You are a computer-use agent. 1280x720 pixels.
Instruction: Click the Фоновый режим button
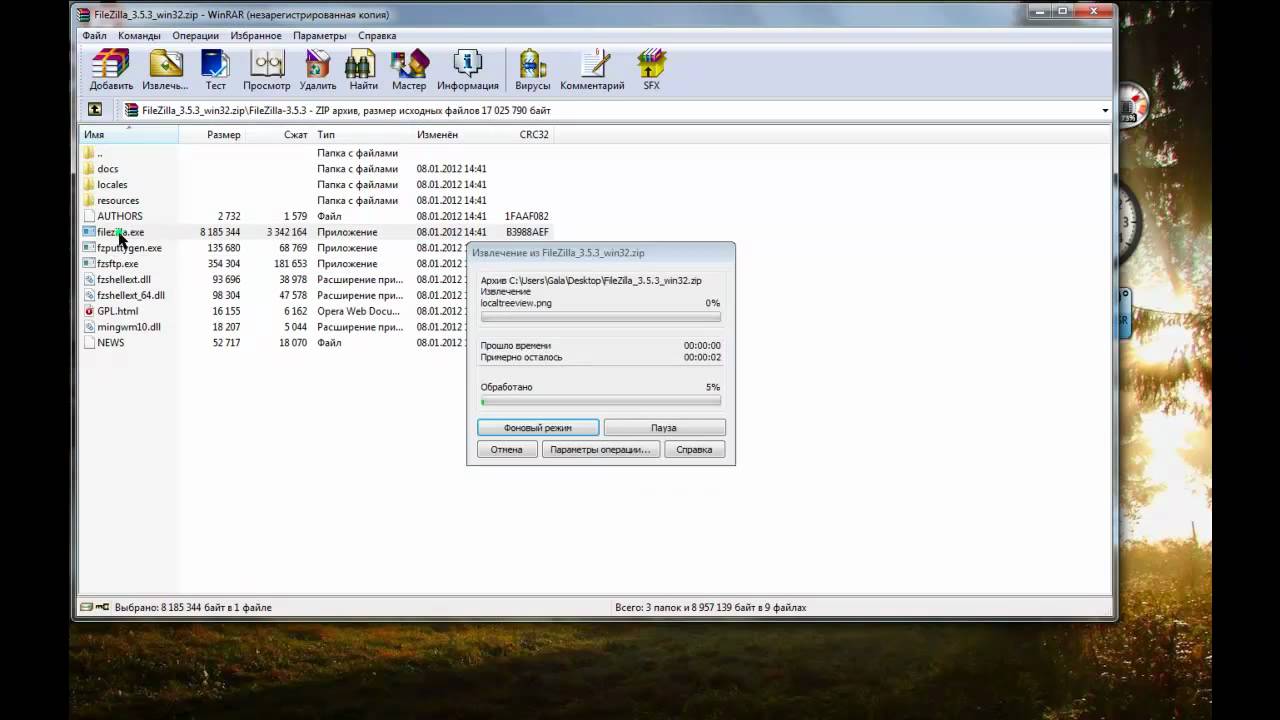538,427
